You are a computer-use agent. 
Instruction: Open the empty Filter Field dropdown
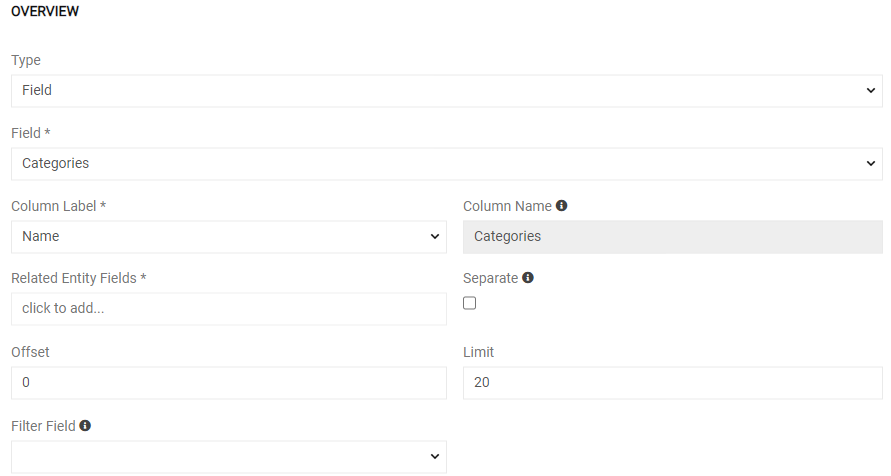point(229,457)
